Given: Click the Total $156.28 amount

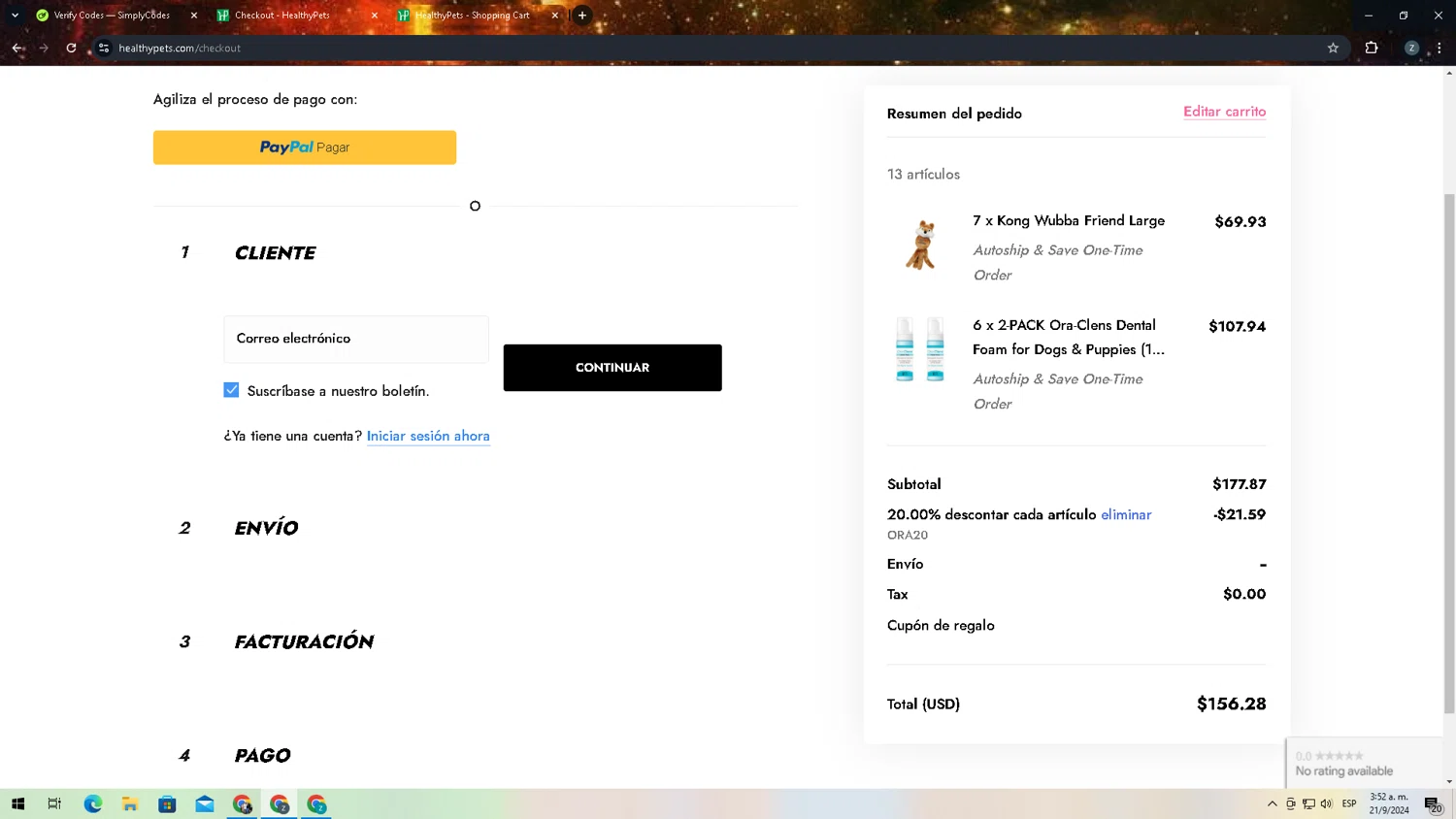Looking at the screenshot, I should [1231, 704].
